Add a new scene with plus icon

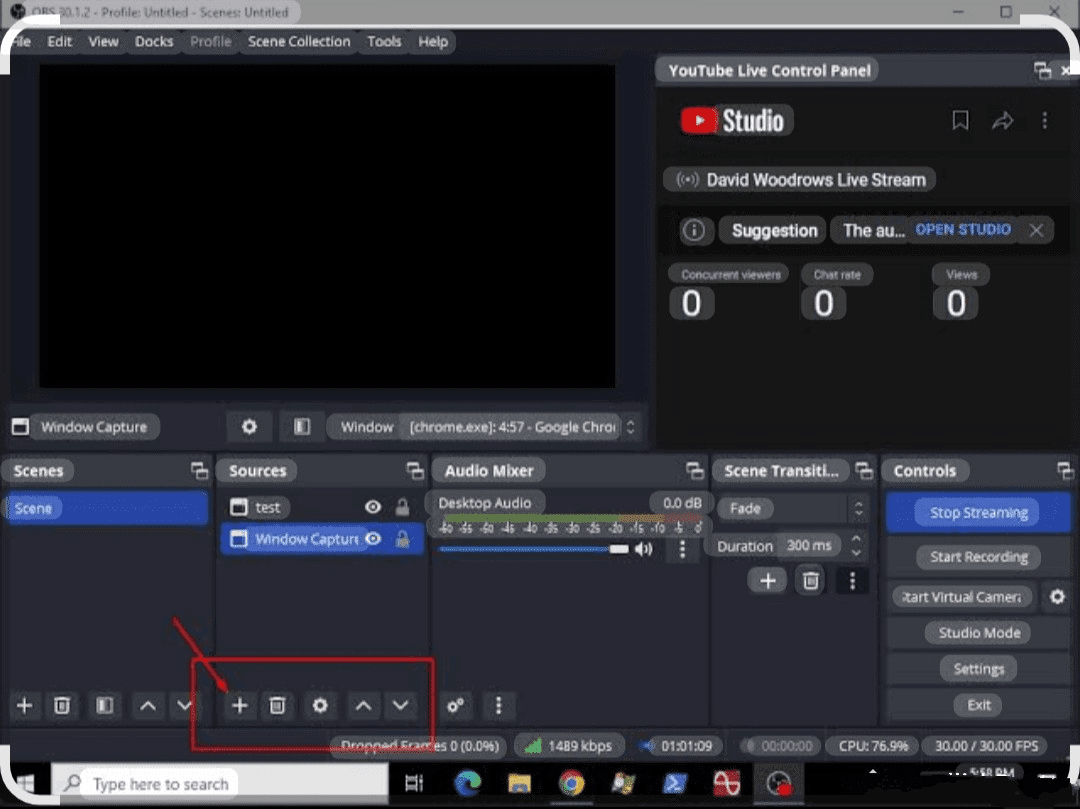[25, 706]
